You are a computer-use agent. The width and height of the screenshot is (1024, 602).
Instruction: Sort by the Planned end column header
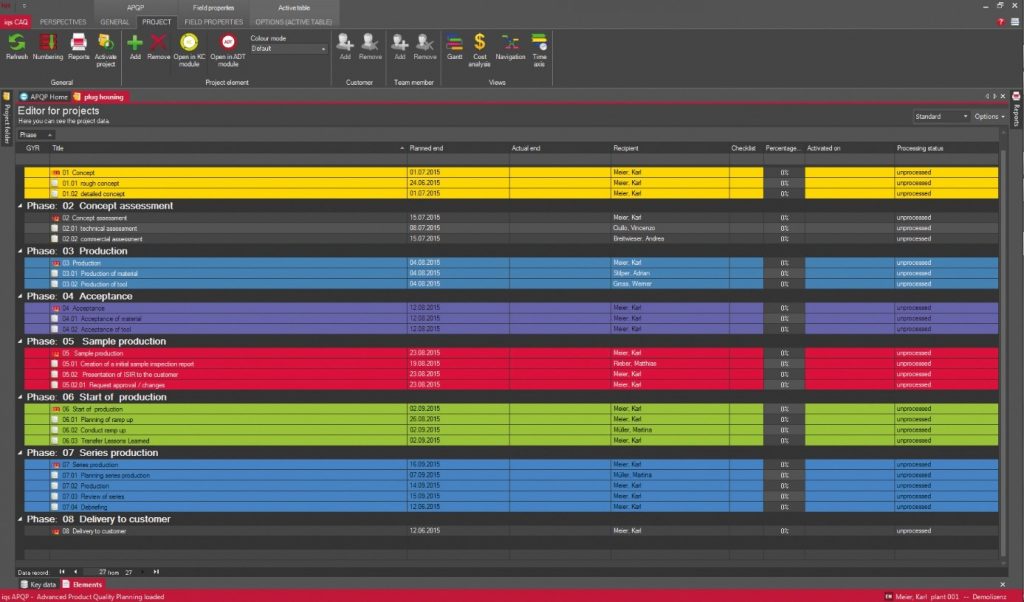click(x=456, y=148)
